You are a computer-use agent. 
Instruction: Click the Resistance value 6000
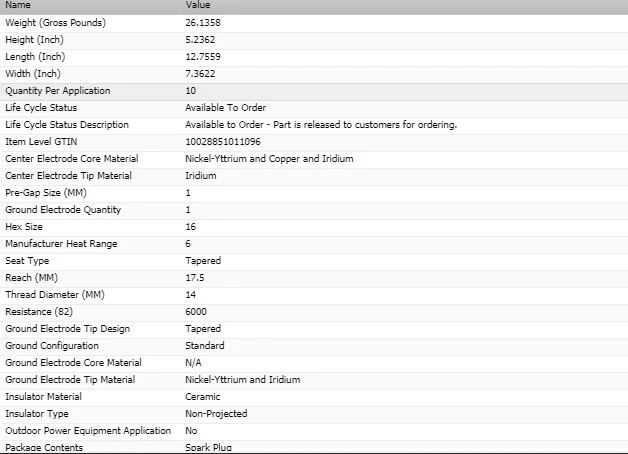coord(196,312)
